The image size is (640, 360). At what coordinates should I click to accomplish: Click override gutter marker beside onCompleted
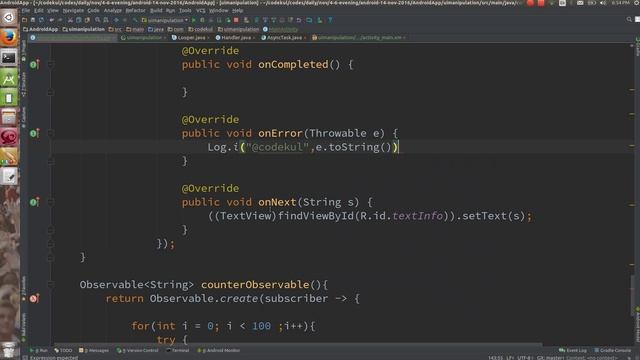(34, 64)
